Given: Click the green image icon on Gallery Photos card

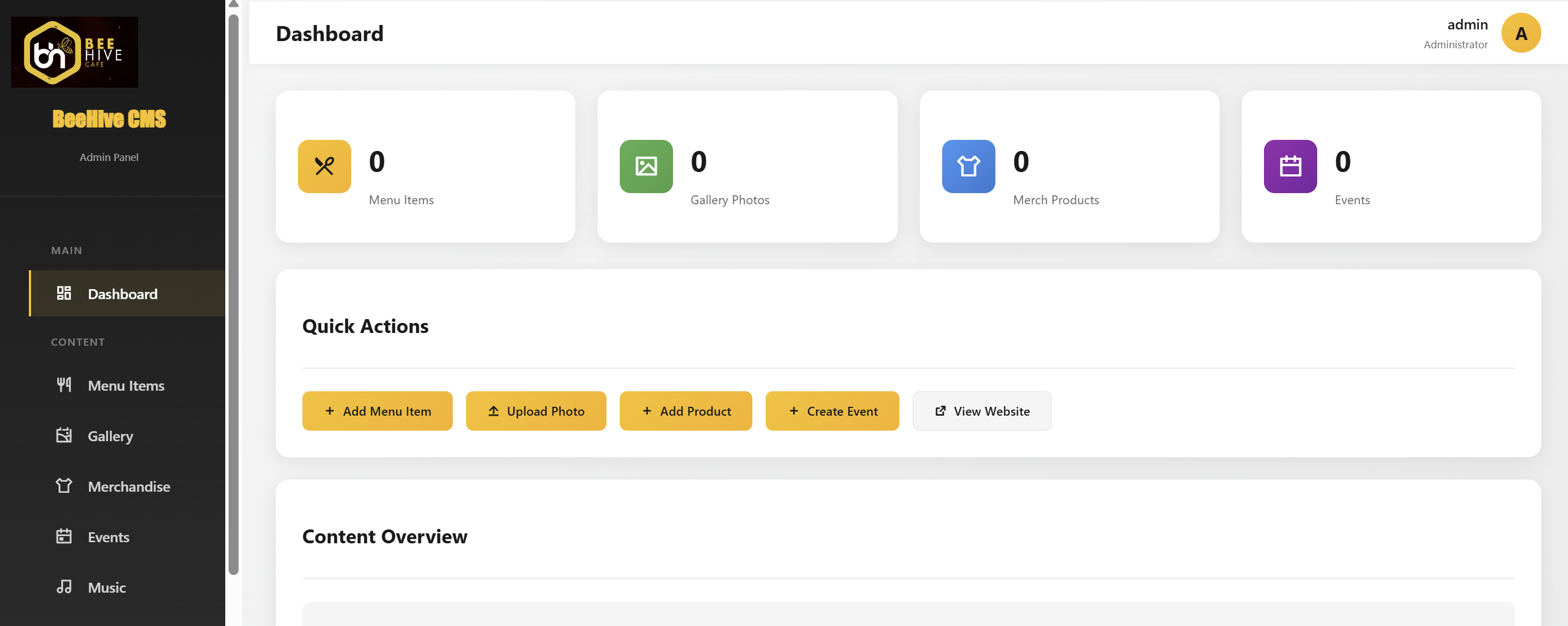Looking at the screenshot, I should coord(646,165).
